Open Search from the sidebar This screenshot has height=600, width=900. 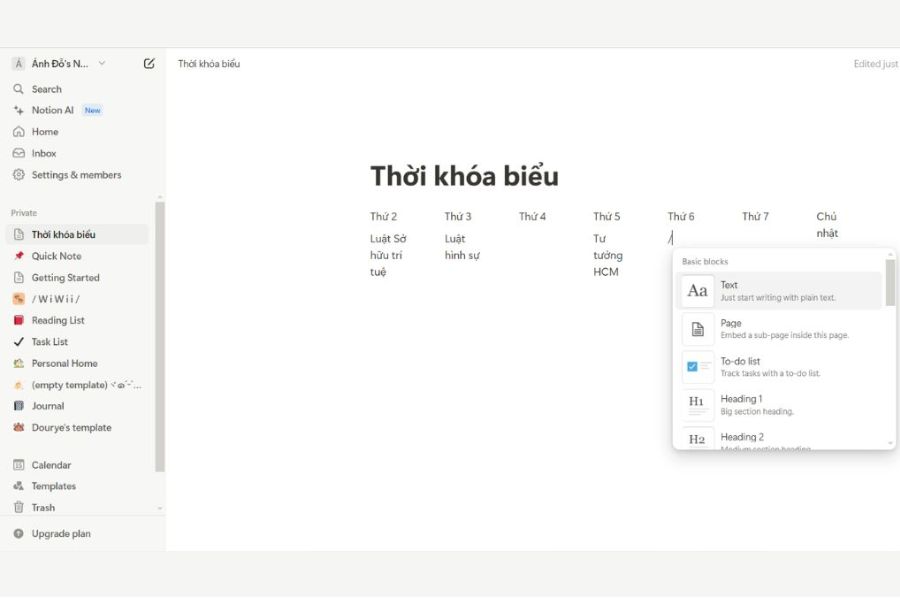[46, 89]
